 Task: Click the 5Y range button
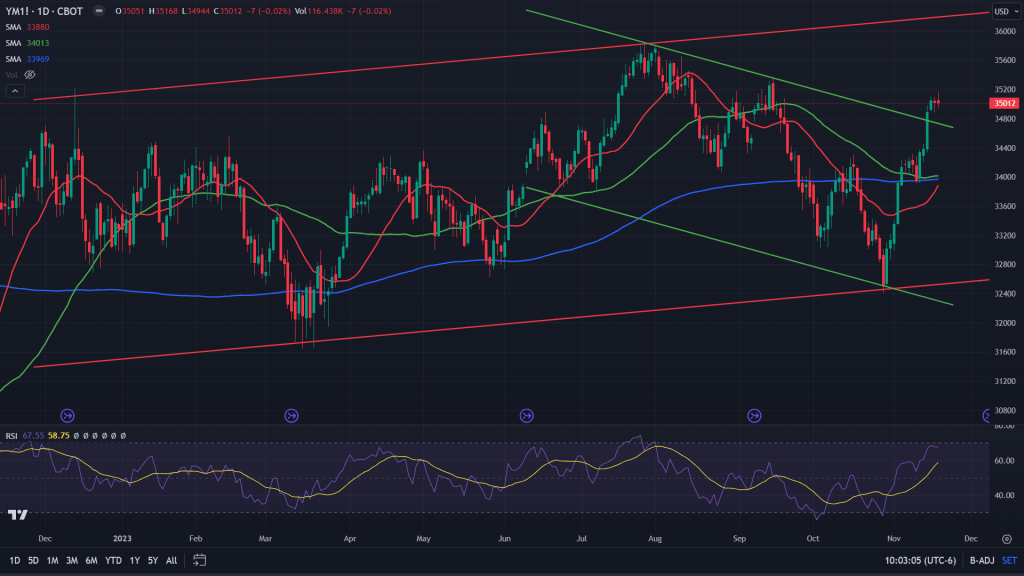point(151,560)
